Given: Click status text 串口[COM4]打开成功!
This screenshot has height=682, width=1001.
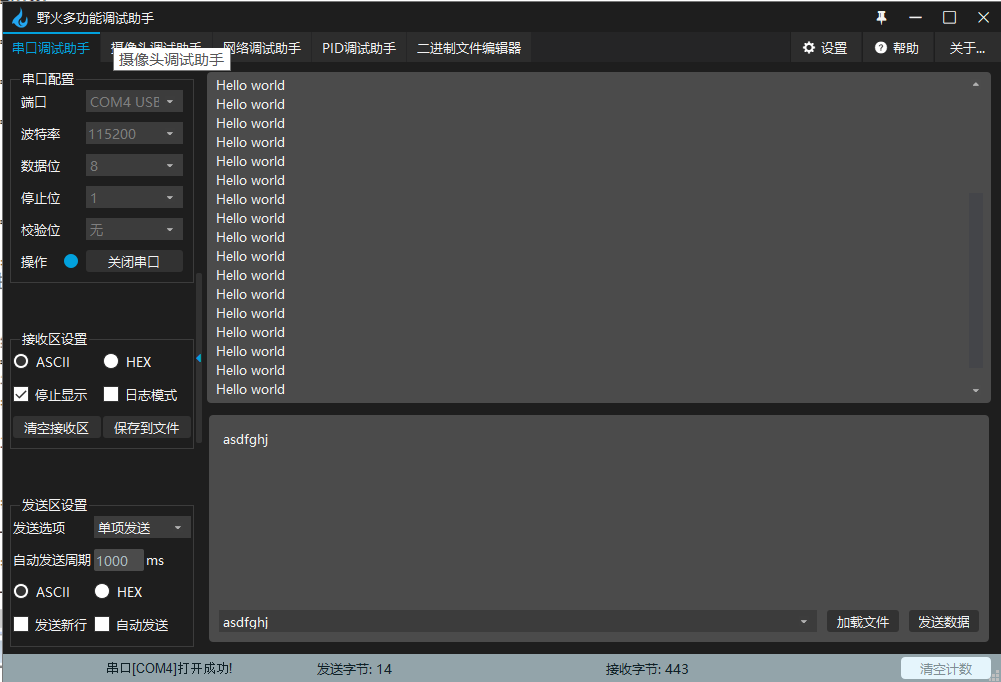Looking at the screenshot, I should pos(169,668).
